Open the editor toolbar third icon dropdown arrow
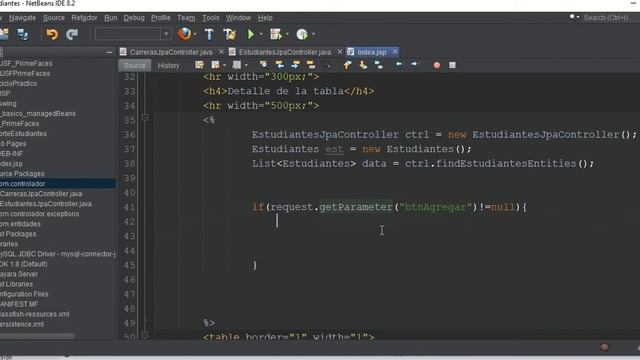Image resolution: width=640 pixels, height=360 pixels. 246,65
